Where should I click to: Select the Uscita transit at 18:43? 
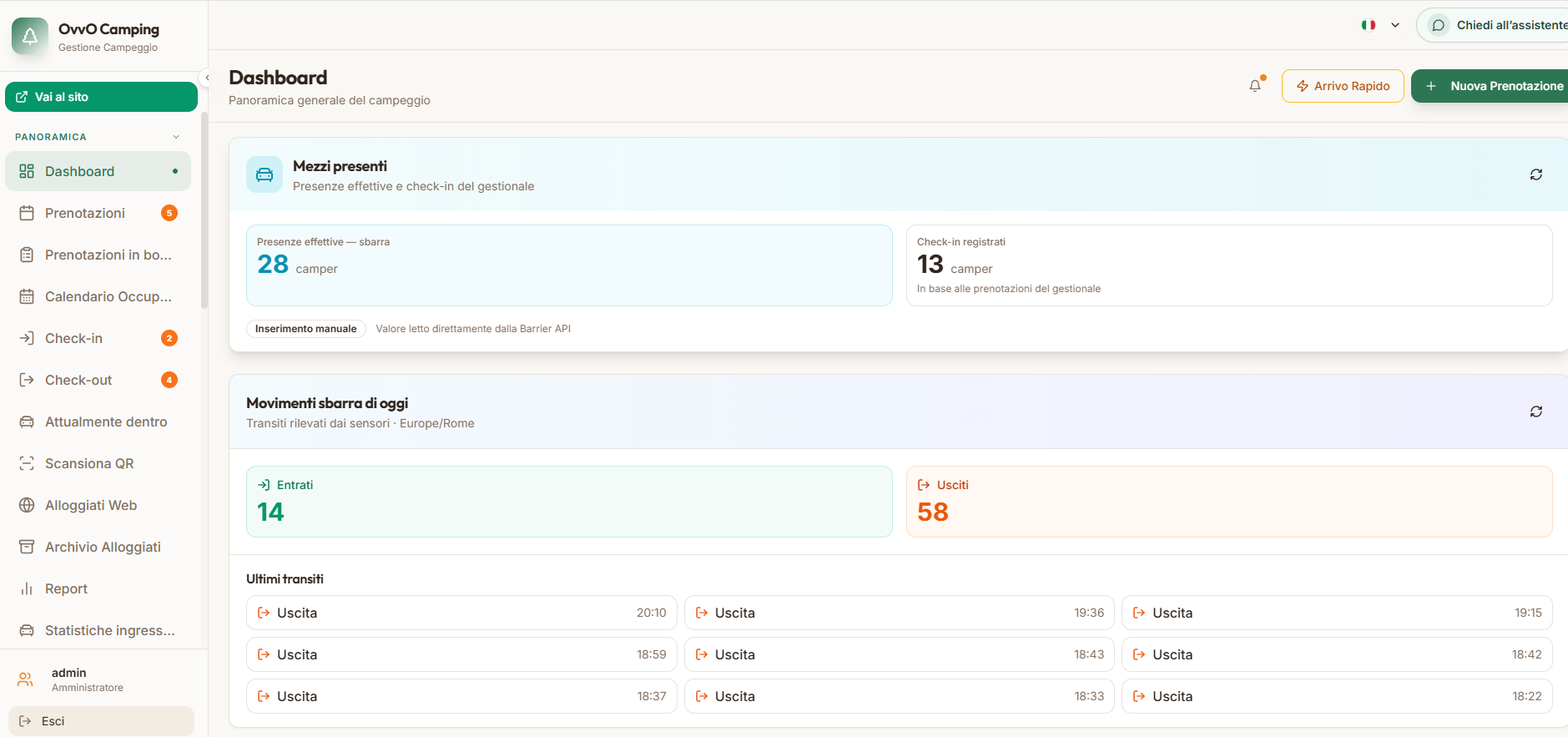[900, 654]
